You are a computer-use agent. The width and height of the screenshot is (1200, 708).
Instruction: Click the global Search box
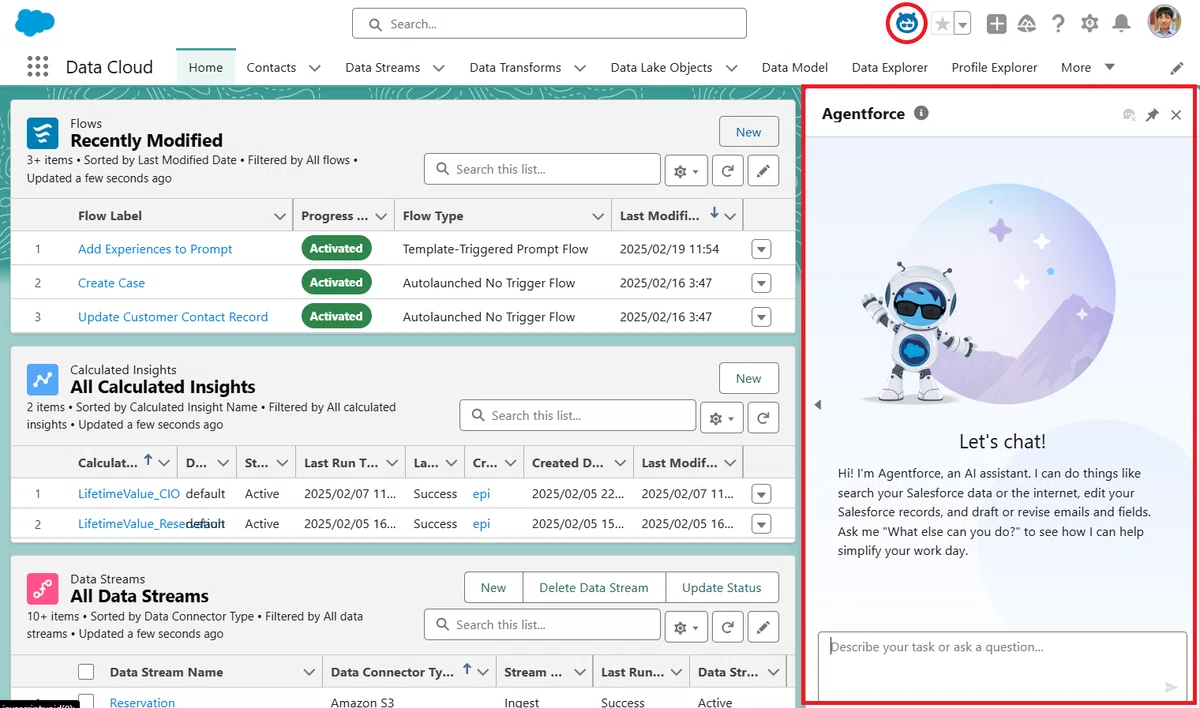(549, 23)
